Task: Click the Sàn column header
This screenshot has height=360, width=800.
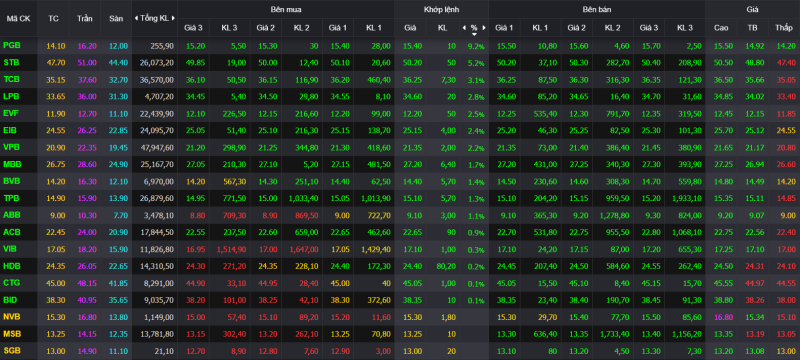Action: 116,18
